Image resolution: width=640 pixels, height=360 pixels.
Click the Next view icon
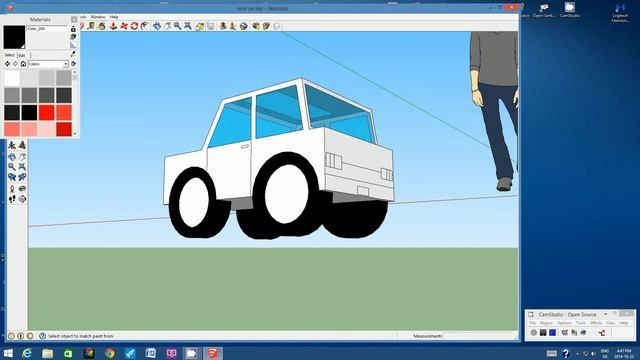click(22, 177)
